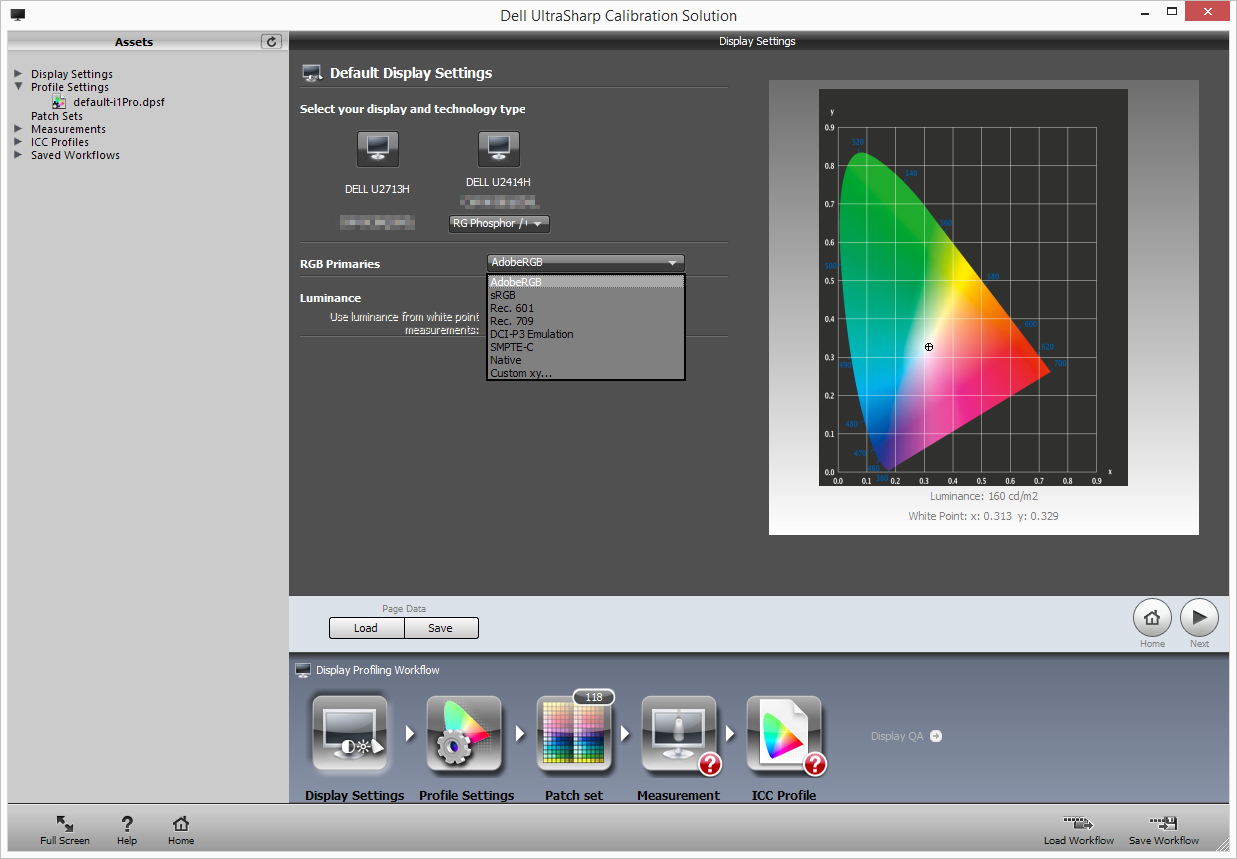Choose AdobeRGB from the primaries list

point(586,282)
